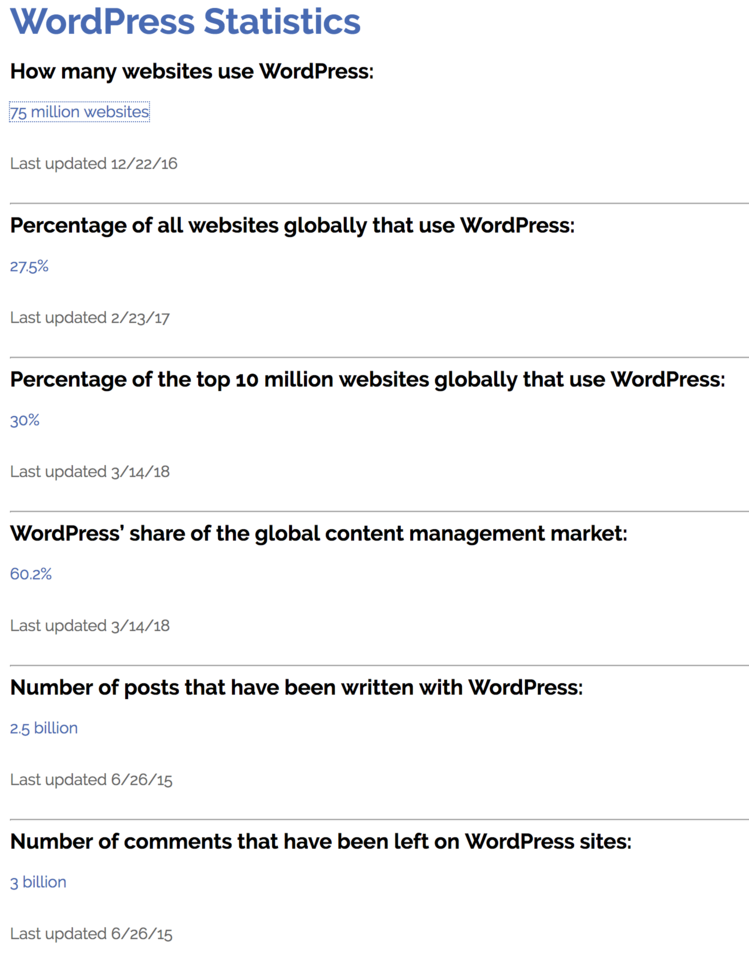
Task: Open the 60.2% market share link
Action: [31, 575]
